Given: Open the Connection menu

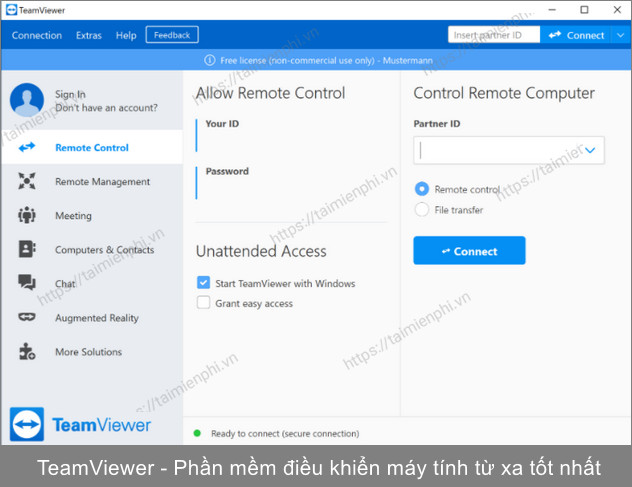Looking at the screenshot, I should [37, 35].
